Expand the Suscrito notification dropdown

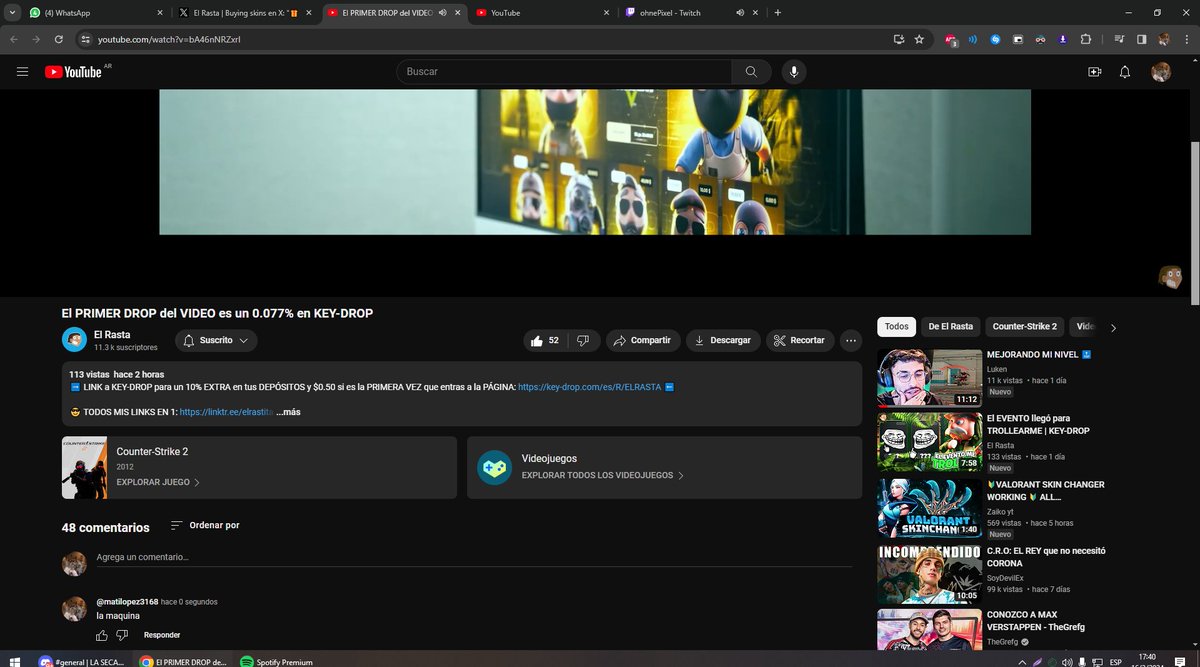[216, 340]
